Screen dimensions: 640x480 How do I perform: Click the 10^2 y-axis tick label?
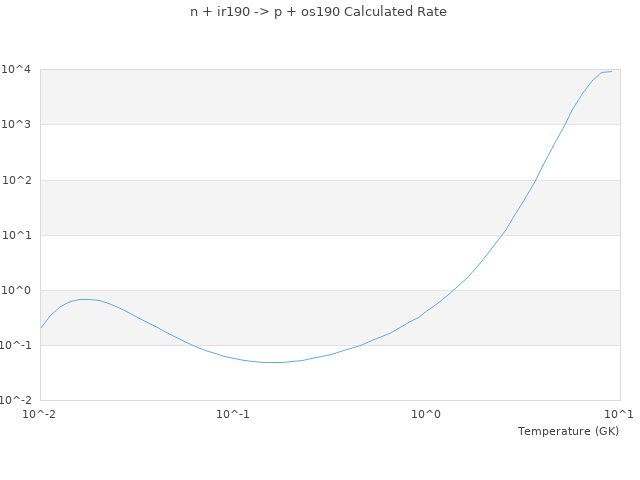coord(18,180)
